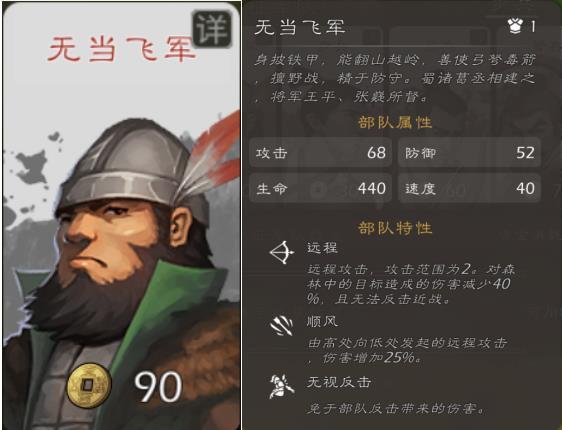Click the warrior icon for 无视反击 trait

pyautogui.click(x=282, y=387)
